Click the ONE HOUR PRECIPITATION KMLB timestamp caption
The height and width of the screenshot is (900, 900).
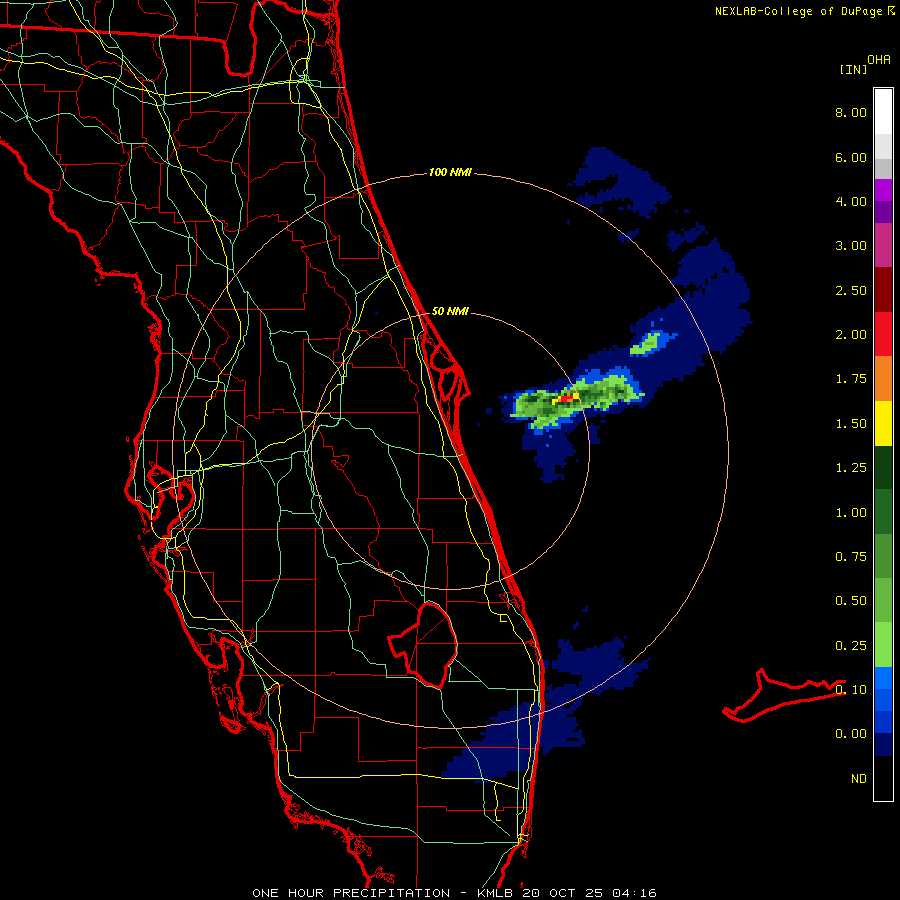pyautogui.click(x=454, y=893)
